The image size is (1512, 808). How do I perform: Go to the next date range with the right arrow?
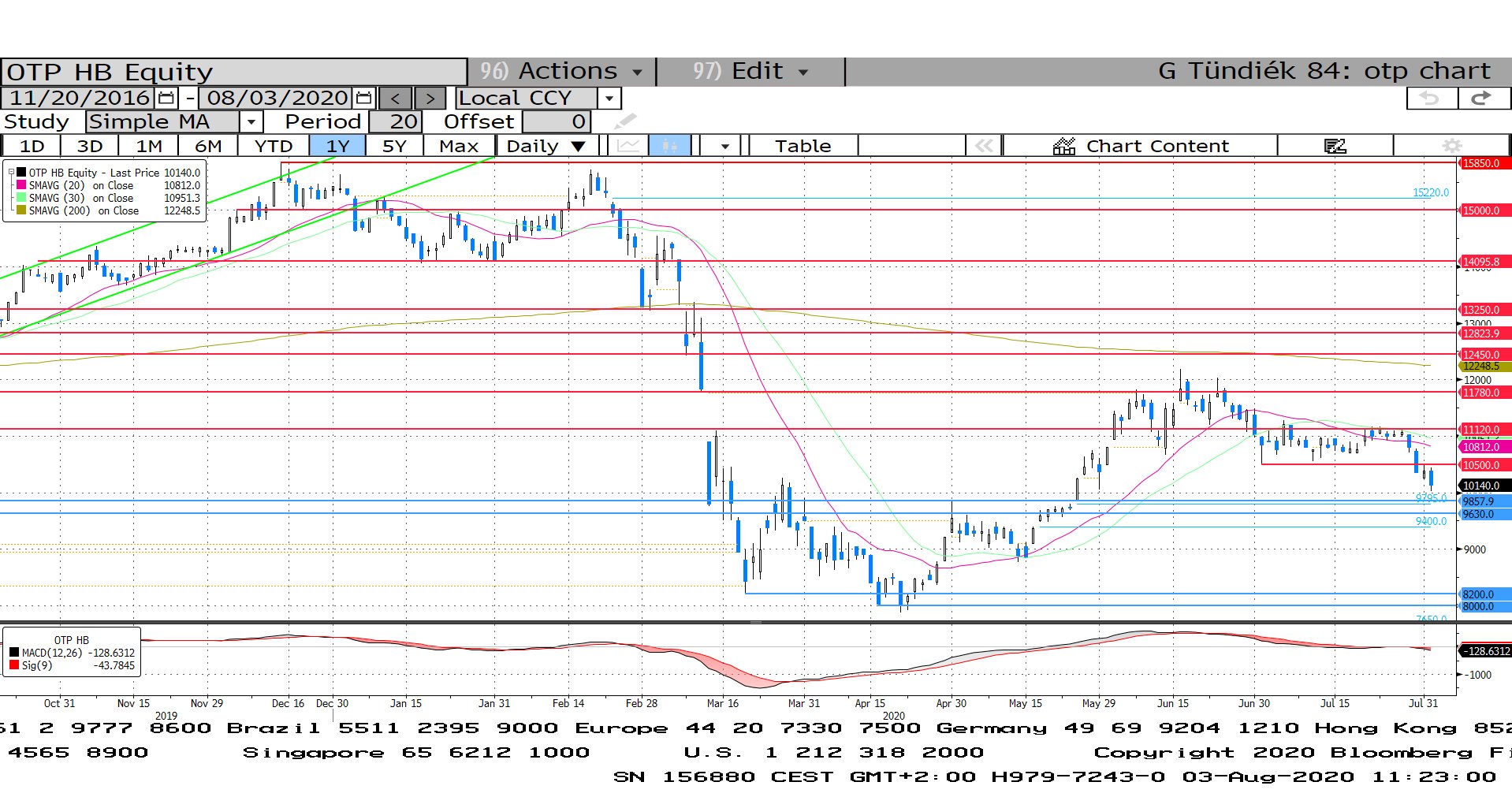coord(430,99)
